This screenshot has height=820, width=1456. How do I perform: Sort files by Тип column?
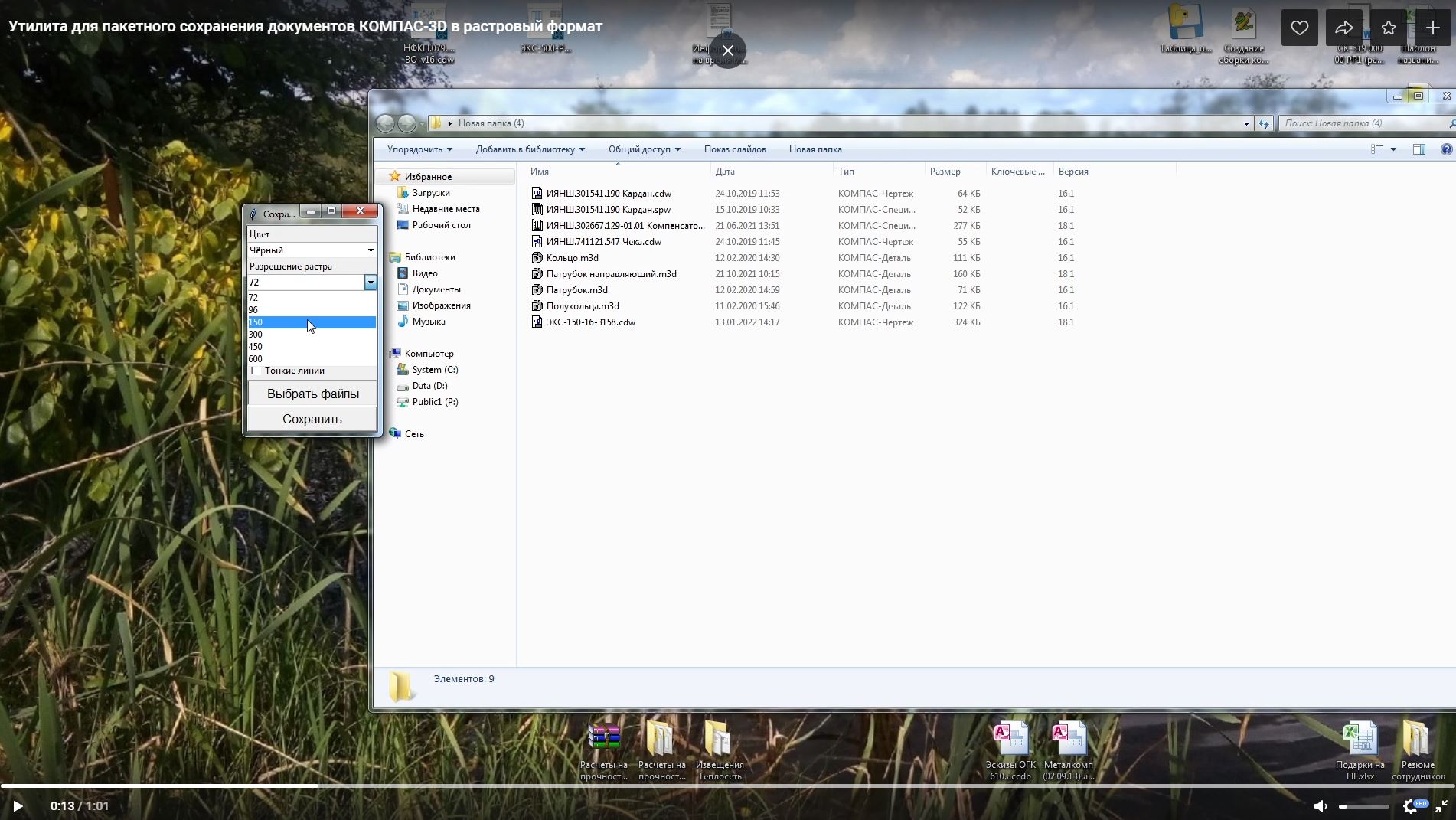879,172
